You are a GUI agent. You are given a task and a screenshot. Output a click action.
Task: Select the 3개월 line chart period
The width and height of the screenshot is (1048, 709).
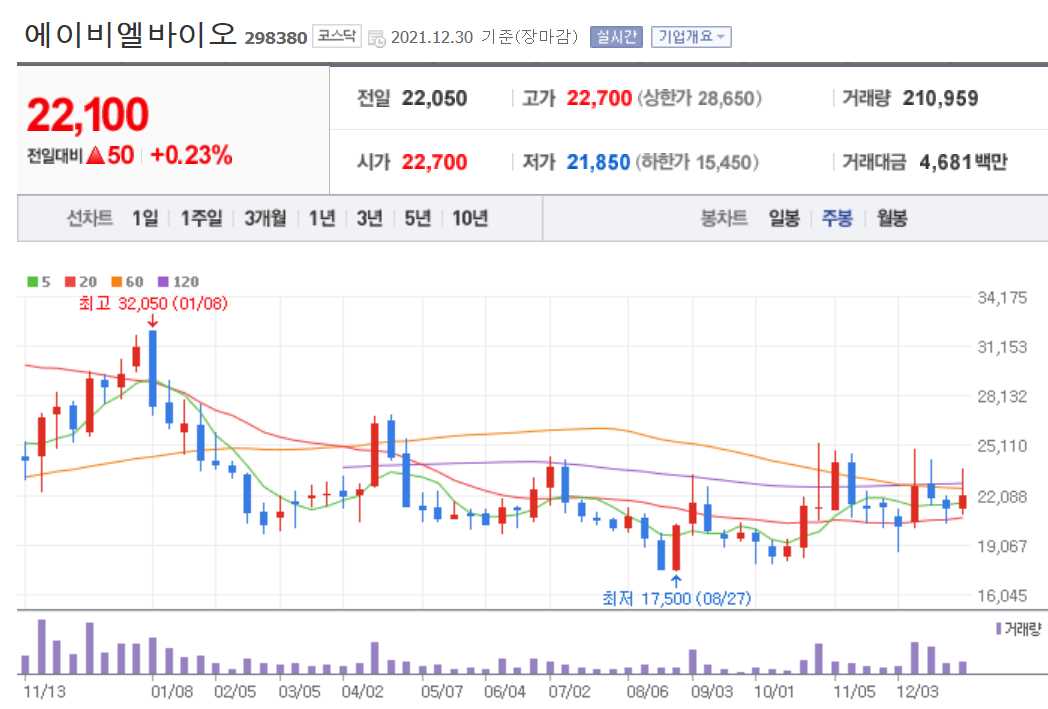coord(265,218)
